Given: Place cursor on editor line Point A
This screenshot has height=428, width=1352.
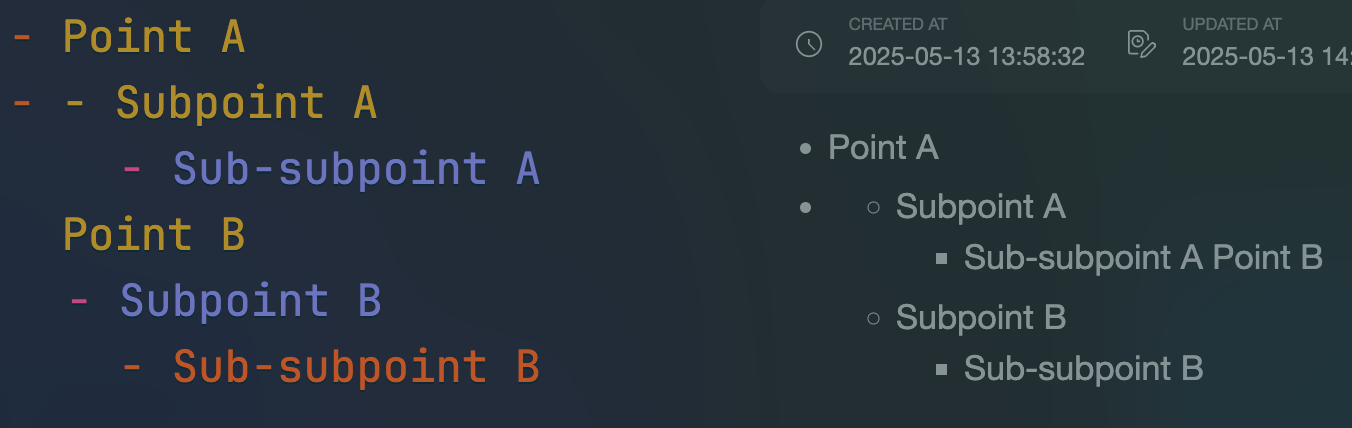Looking at the screenshot, I should click(154, 38).
